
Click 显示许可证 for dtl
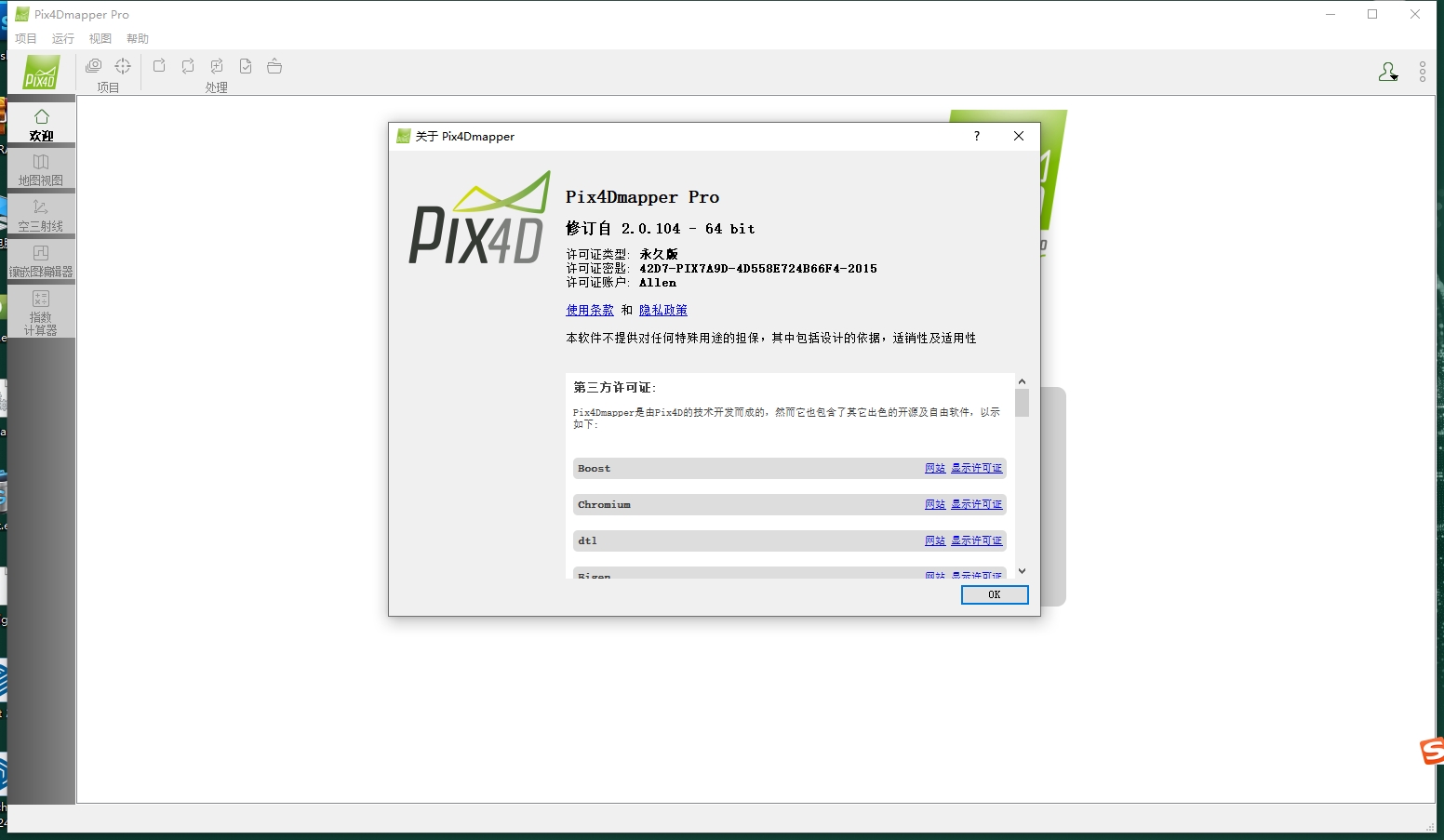click(x=977, y=540)
